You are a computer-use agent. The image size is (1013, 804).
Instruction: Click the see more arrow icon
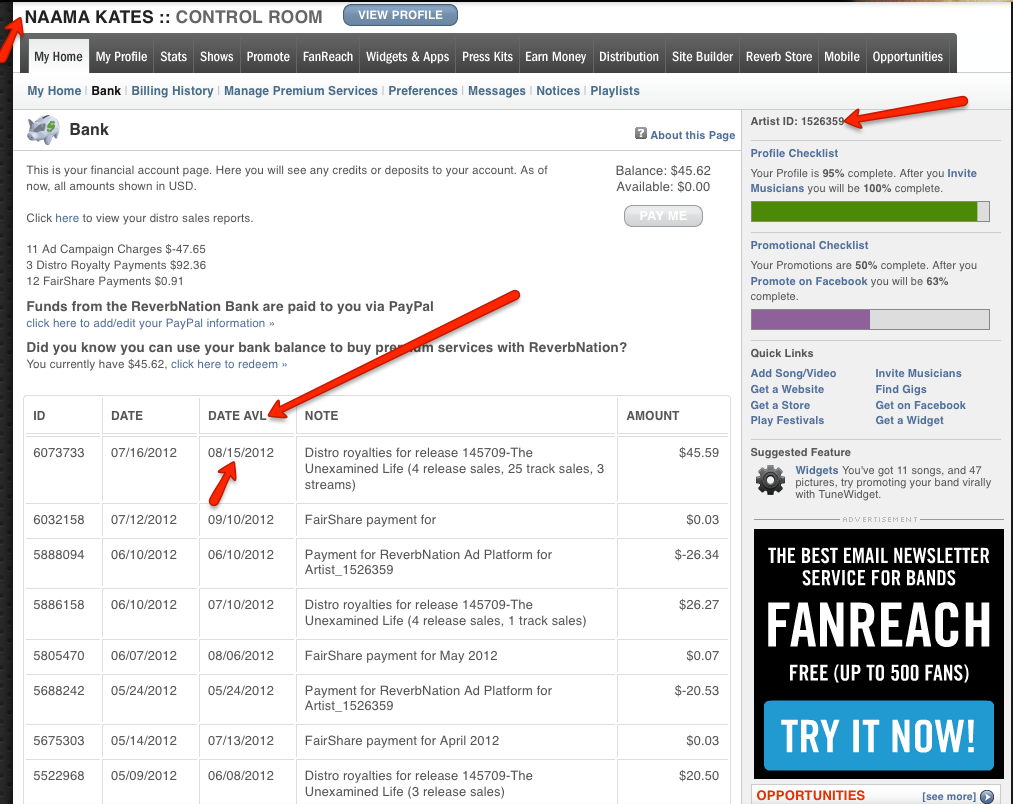click(x=987, y=796)
